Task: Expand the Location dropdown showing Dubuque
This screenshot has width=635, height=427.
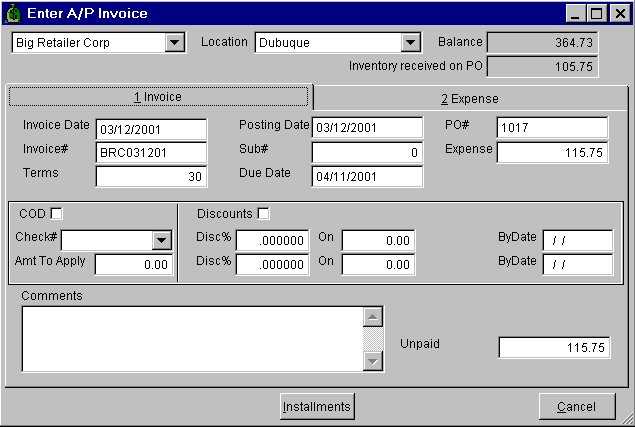Action: (410, 43)
